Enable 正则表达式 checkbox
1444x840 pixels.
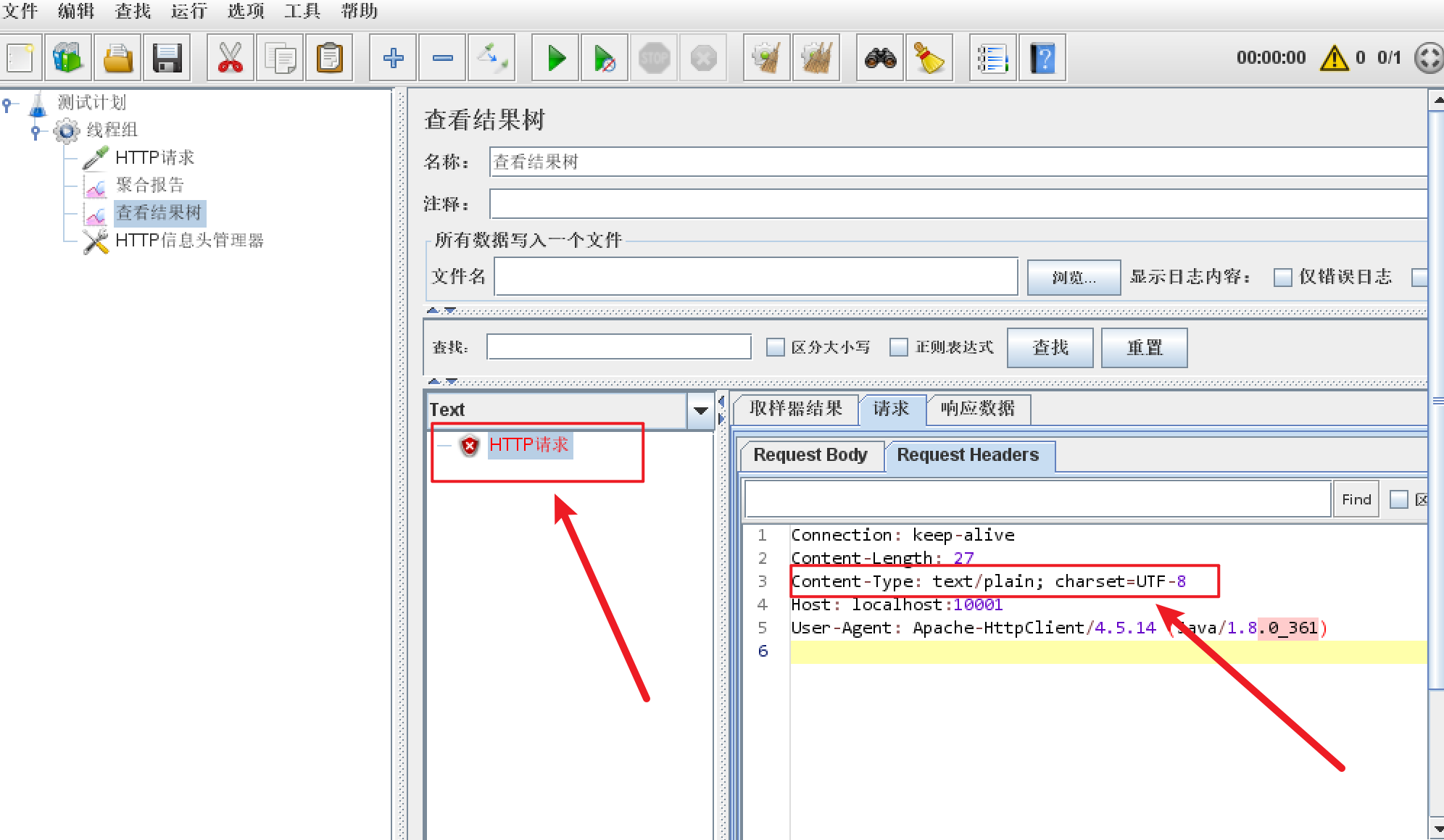[899, 348]
